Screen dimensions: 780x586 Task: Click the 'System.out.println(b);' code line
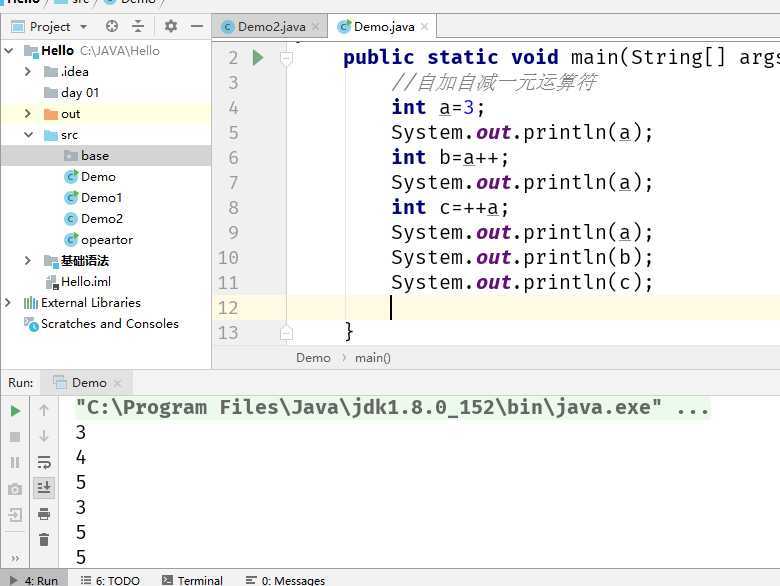coord(522,258)
